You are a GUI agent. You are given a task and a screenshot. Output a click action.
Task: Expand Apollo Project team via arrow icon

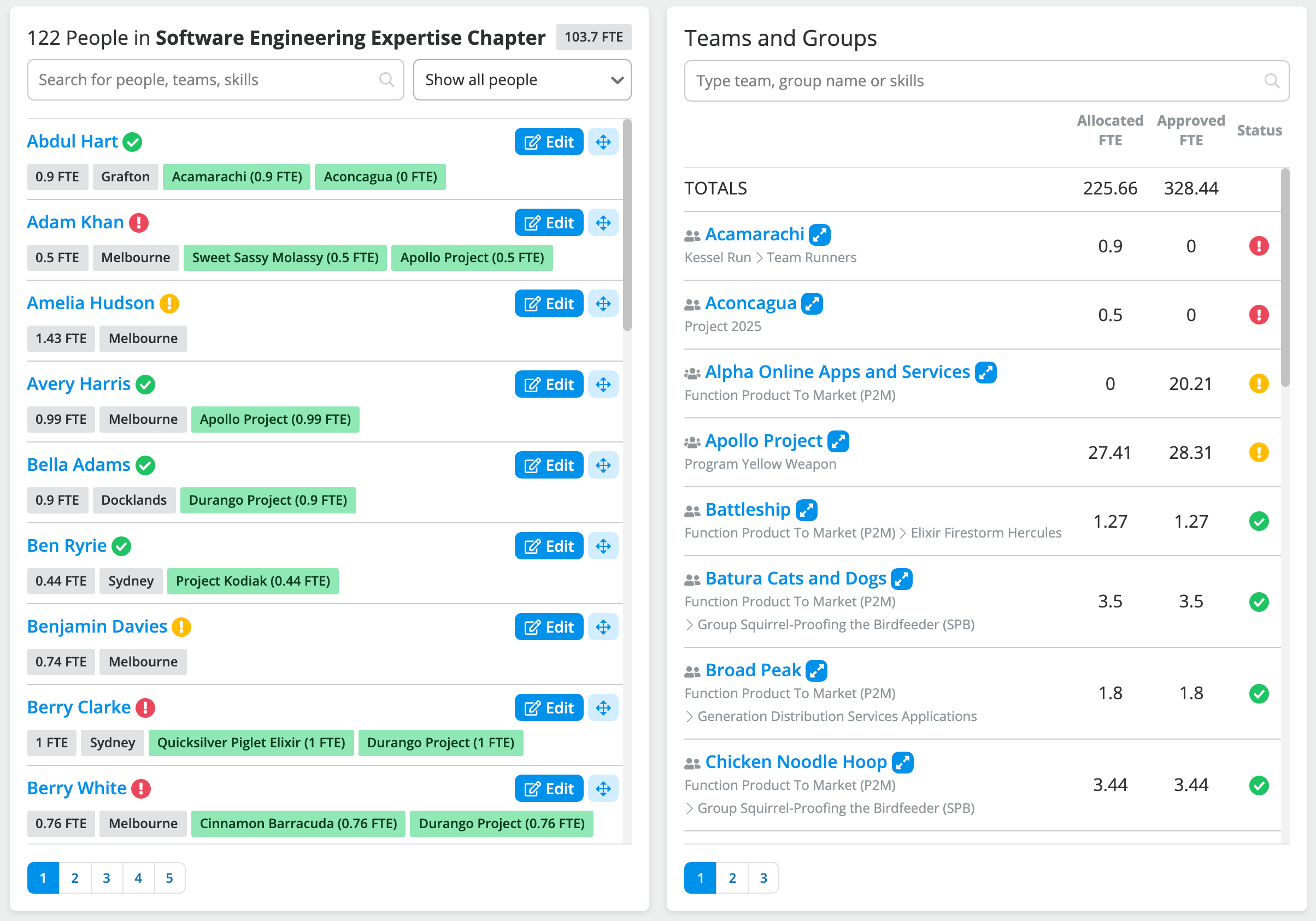[x=838, y=441]
